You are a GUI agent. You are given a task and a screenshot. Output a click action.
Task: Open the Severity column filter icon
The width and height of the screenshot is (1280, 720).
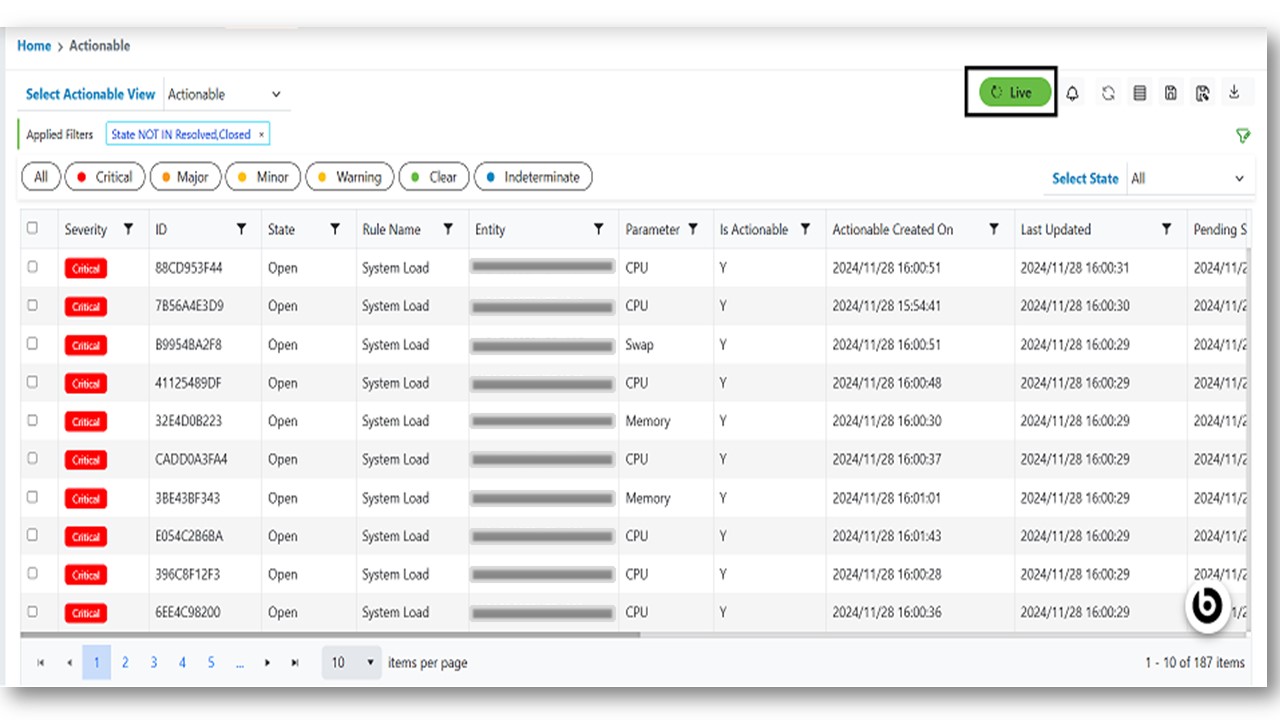point(128,229)
